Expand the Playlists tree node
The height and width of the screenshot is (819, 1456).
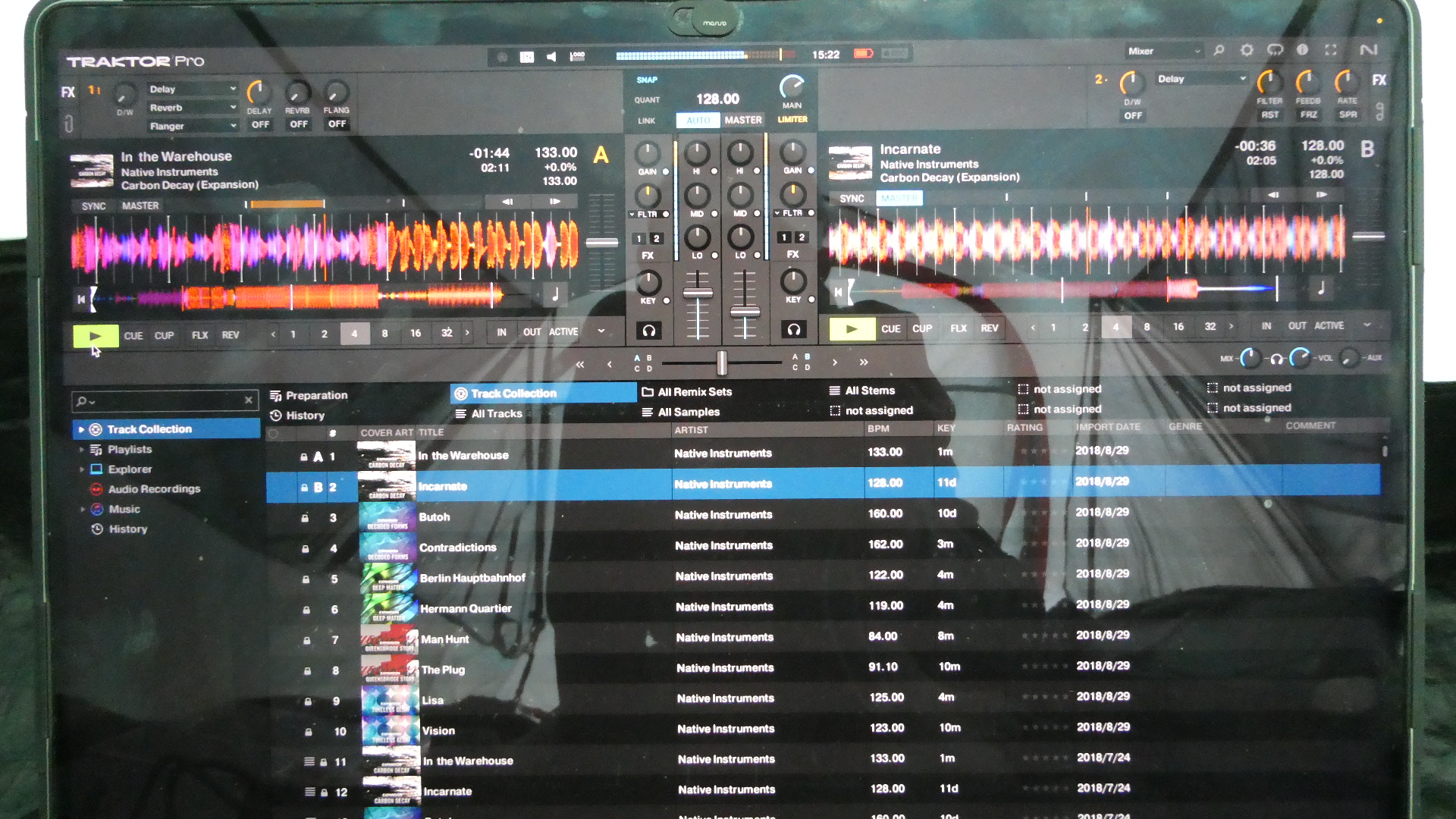pyautogui.click(x=81, y=450)
